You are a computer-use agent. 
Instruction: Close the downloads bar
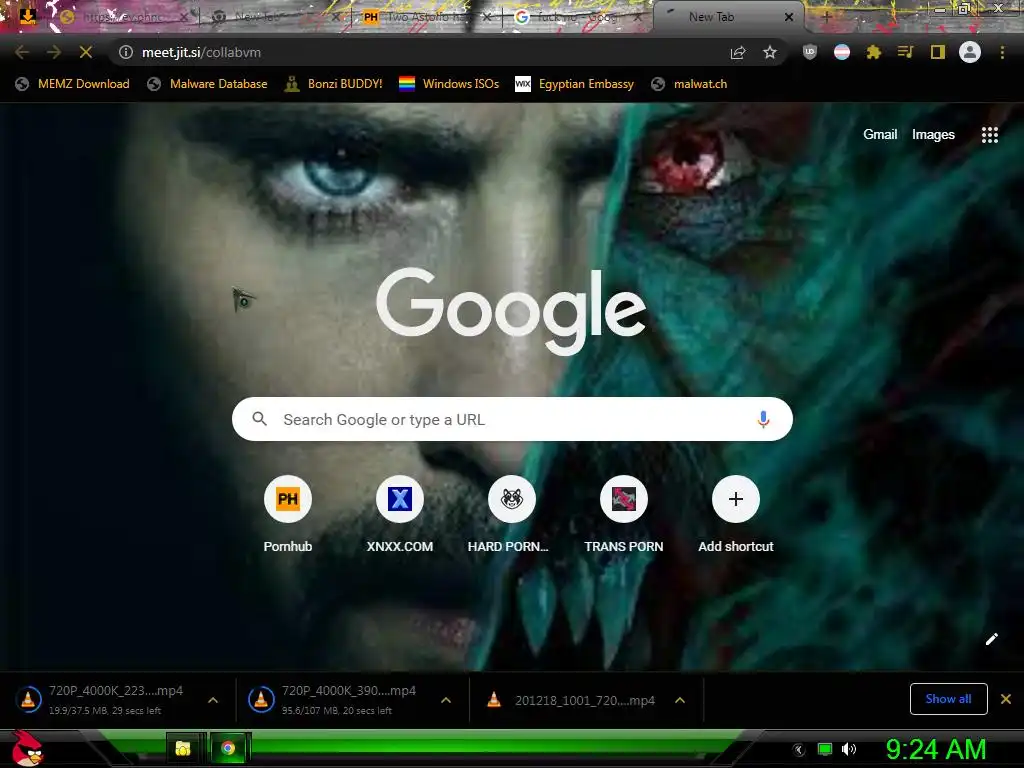pyautogui.click(x=1006, y=699)
